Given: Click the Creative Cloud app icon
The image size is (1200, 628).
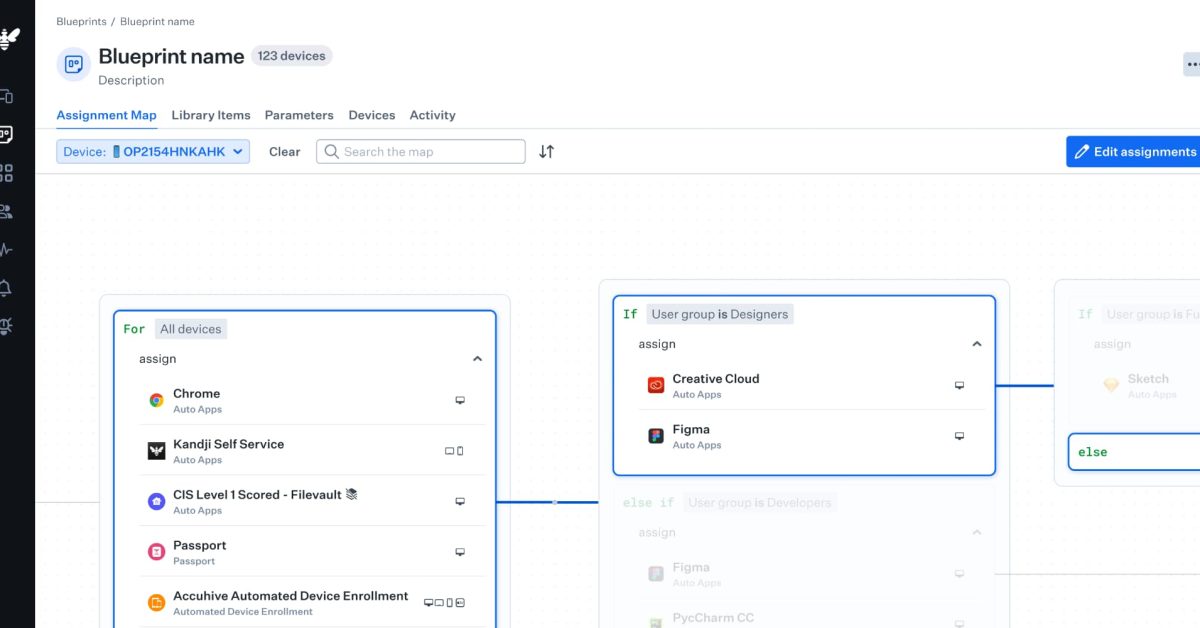Looking at the screenshot, I should (x=656, y=385).
